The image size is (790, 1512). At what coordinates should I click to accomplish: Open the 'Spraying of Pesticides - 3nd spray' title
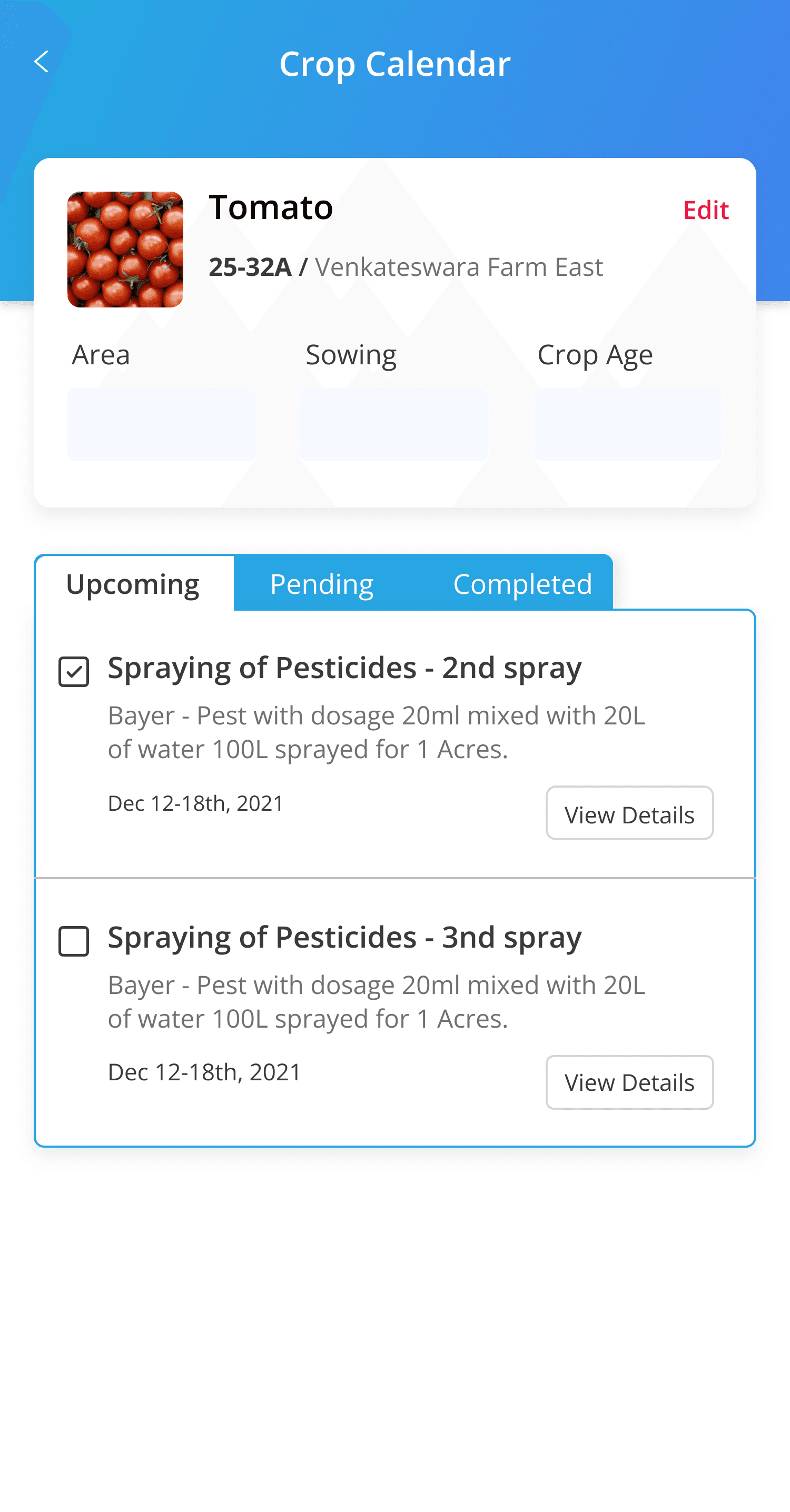click(x=345, y=938)
